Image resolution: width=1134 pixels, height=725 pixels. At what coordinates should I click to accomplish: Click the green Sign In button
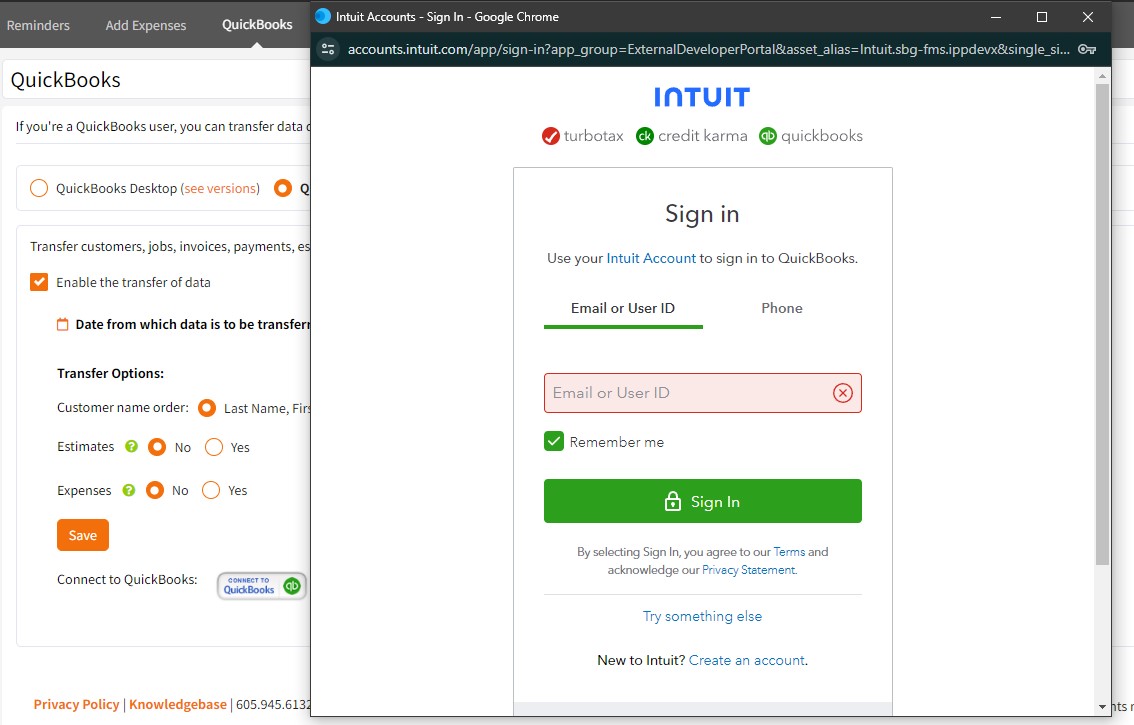point(702,501)
